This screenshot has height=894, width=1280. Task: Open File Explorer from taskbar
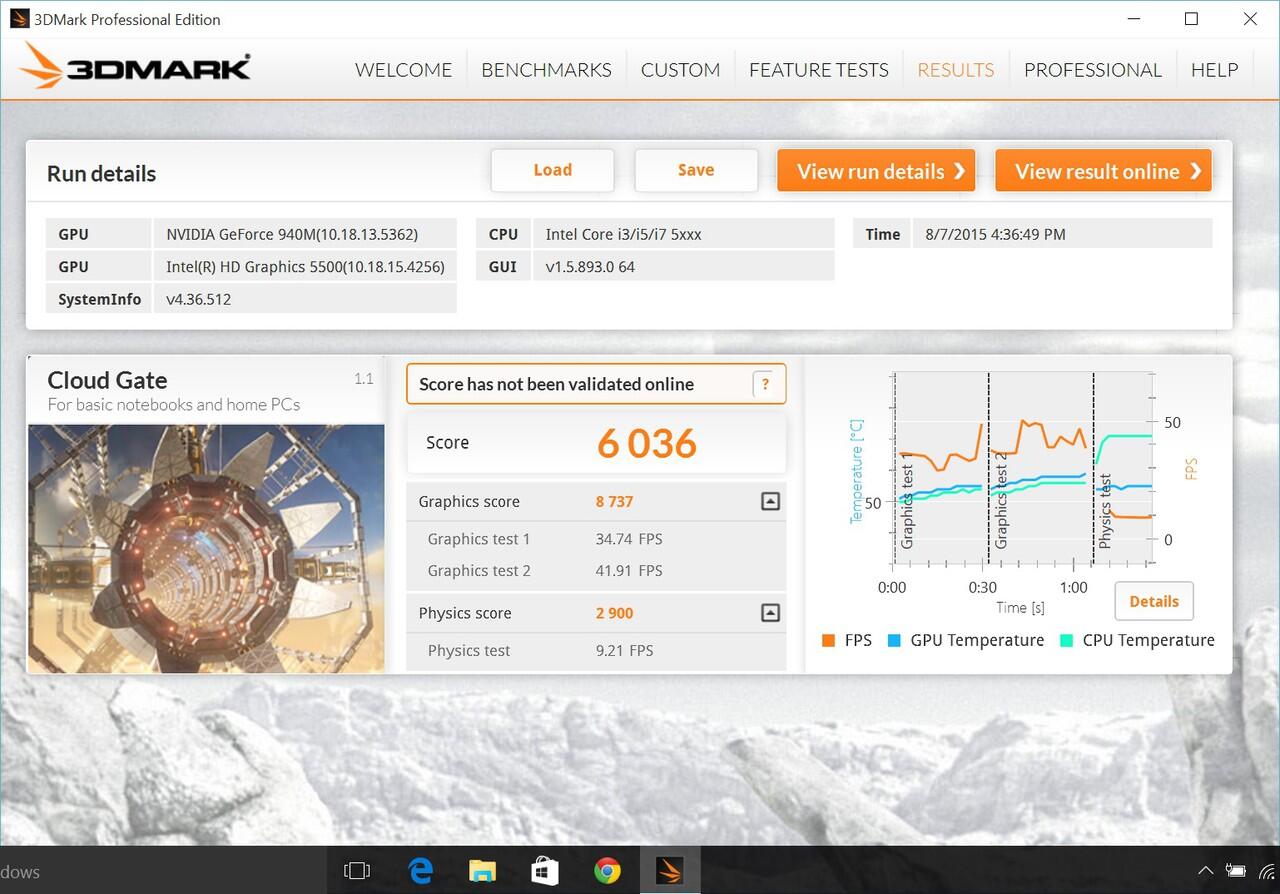pos(483,871)
